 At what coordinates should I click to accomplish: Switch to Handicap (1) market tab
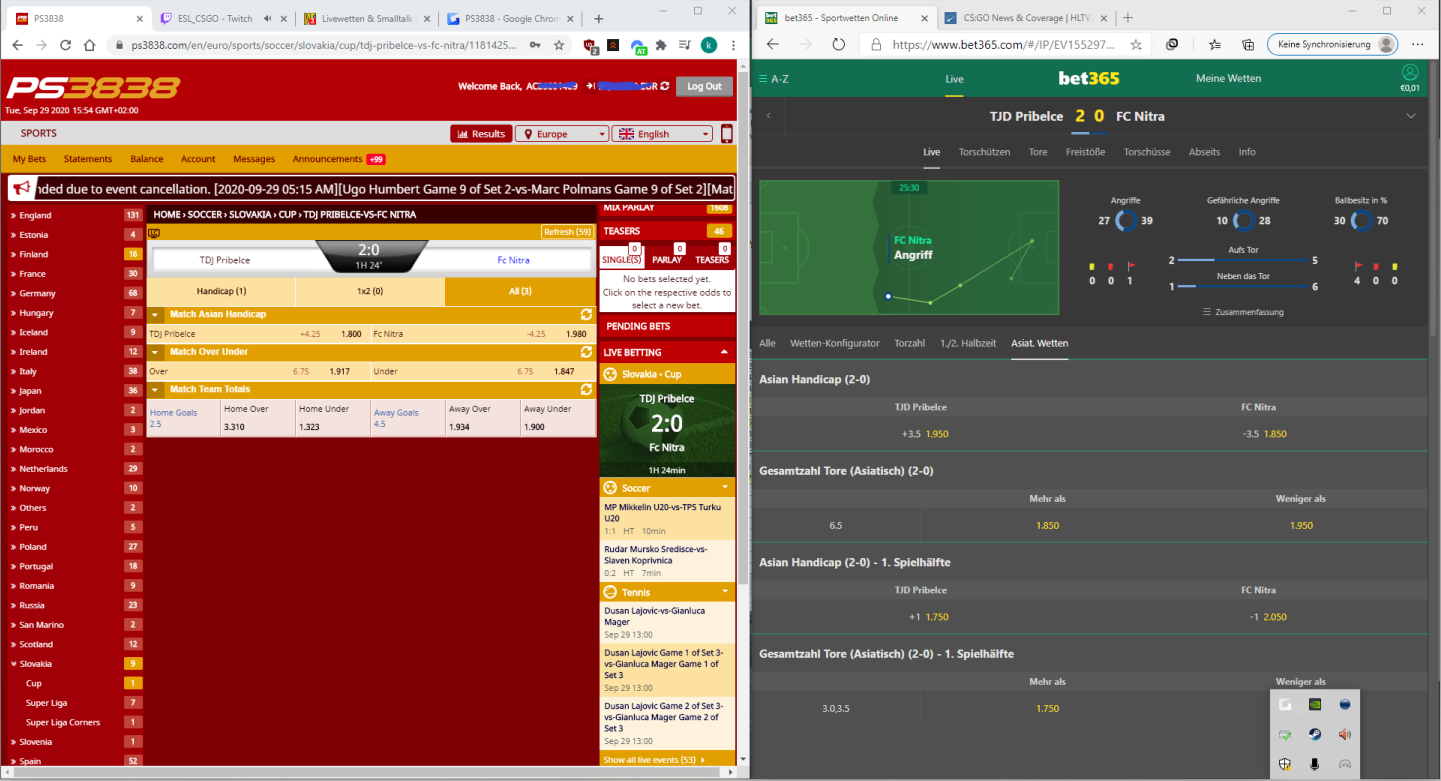222,291
